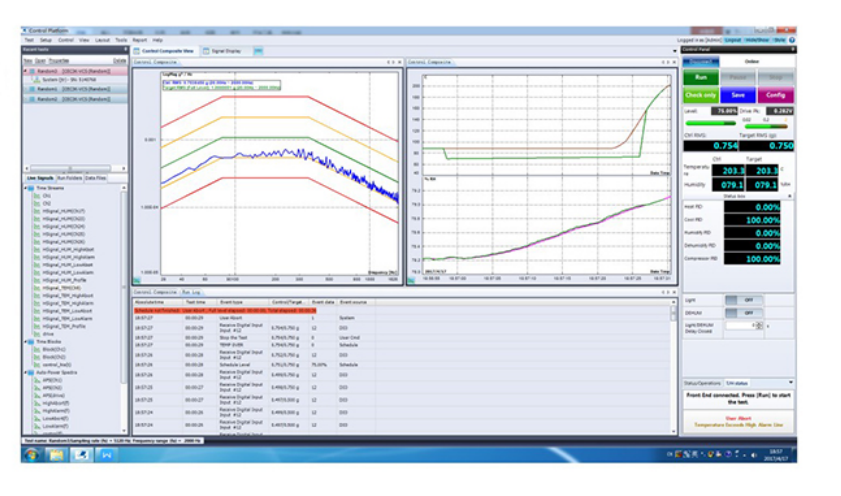The image size is (841, 496).
Task: Open the Status/Operations panel dropdown arrow
Action: [x=791, y=383]
